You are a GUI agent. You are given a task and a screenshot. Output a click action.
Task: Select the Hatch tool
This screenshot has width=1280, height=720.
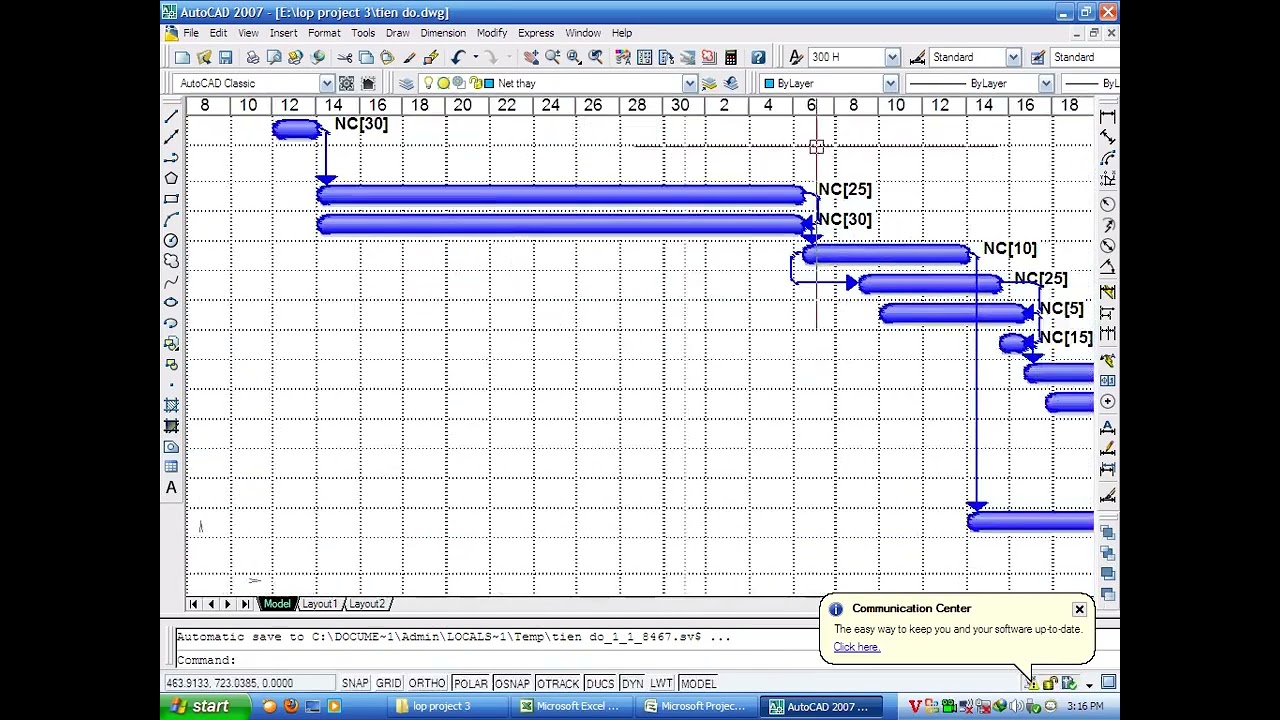pyautogui.click(x=171, y=405)
